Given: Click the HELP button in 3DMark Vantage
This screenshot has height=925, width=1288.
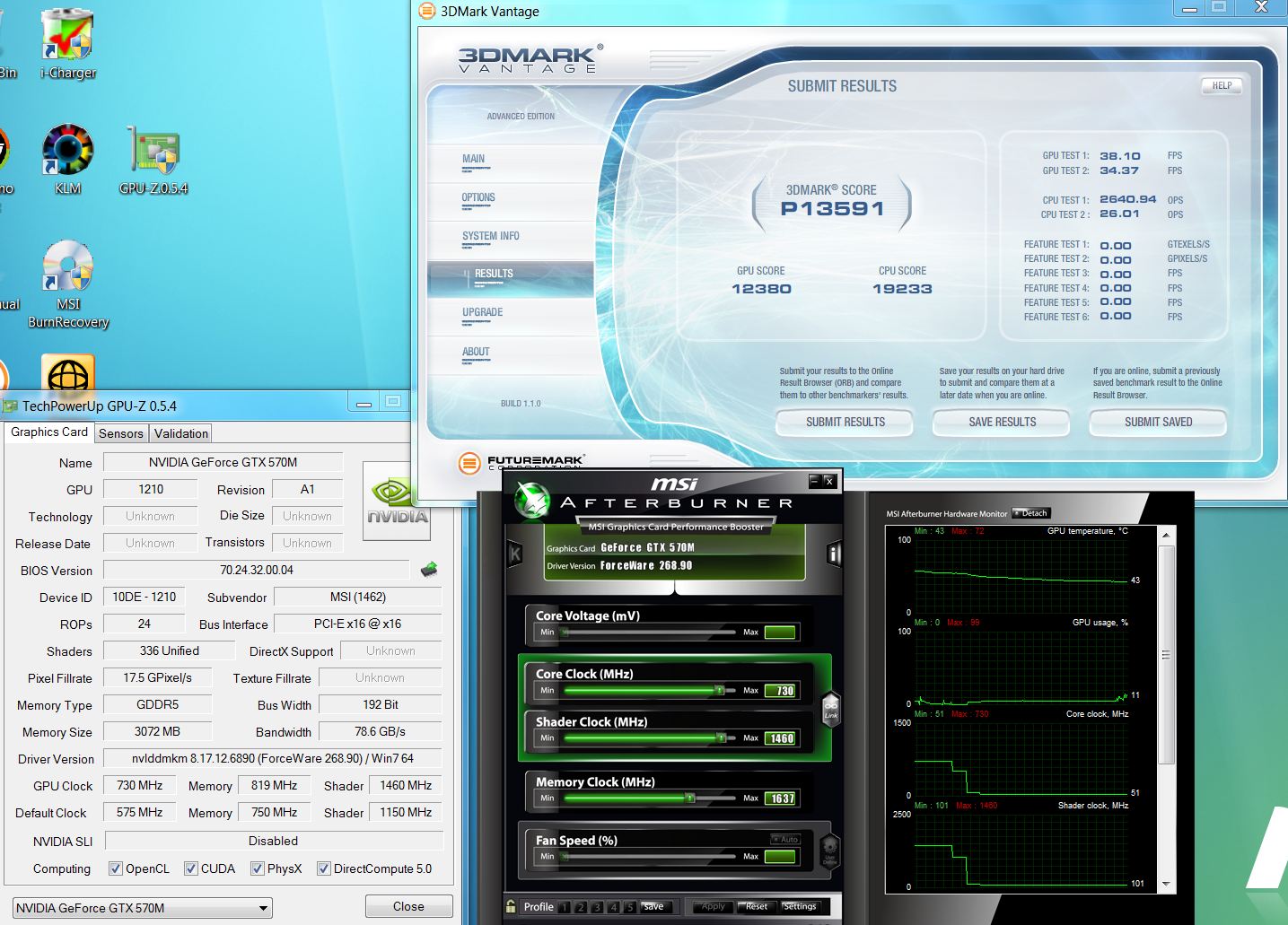Looking at the screenshot, I should [x=1222, y=85].
